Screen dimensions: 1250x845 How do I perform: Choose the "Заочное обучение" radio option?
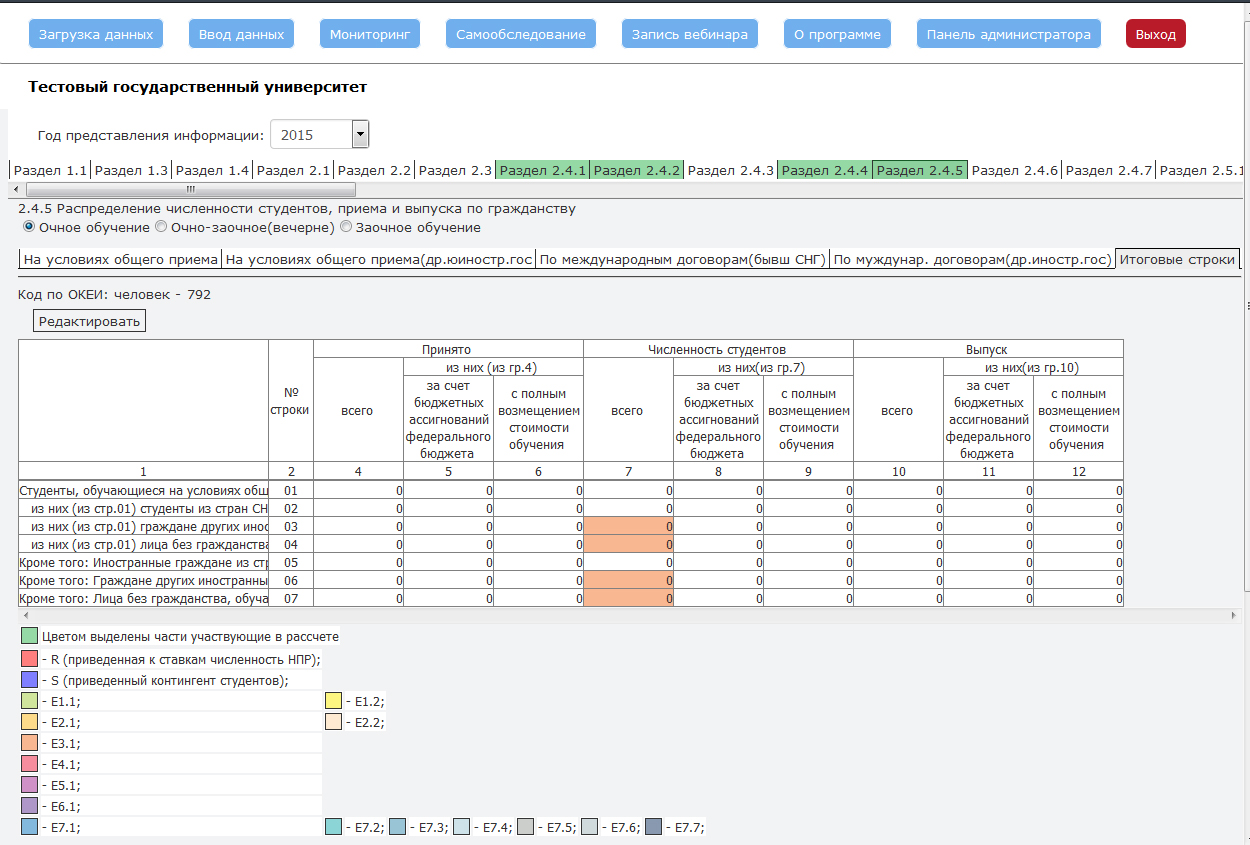[x=346, y=227]
